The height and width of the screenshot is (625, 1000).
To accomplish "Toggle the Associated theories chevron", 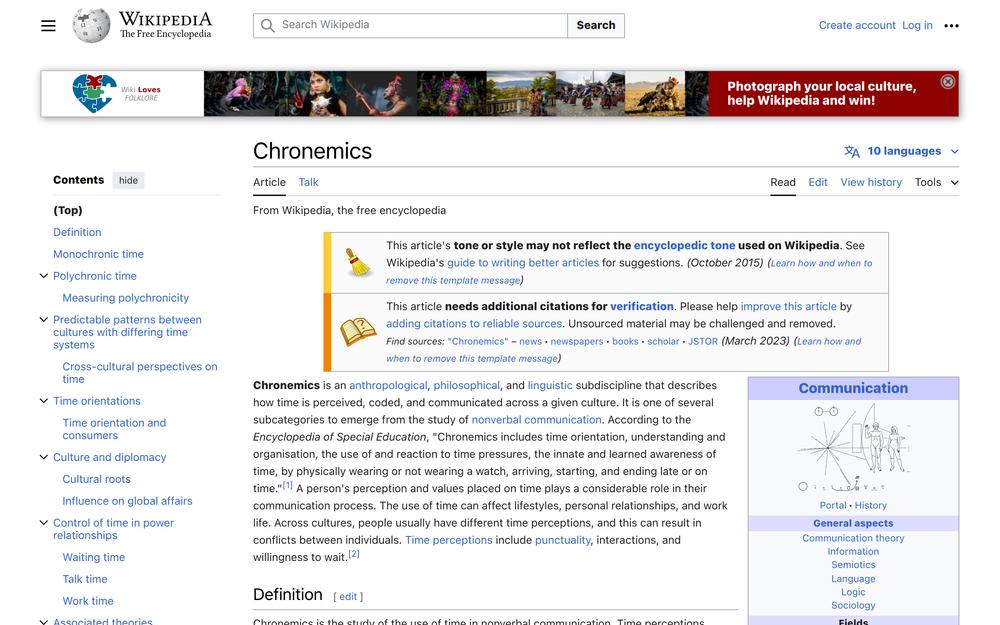I will click(x=43, y=621).
